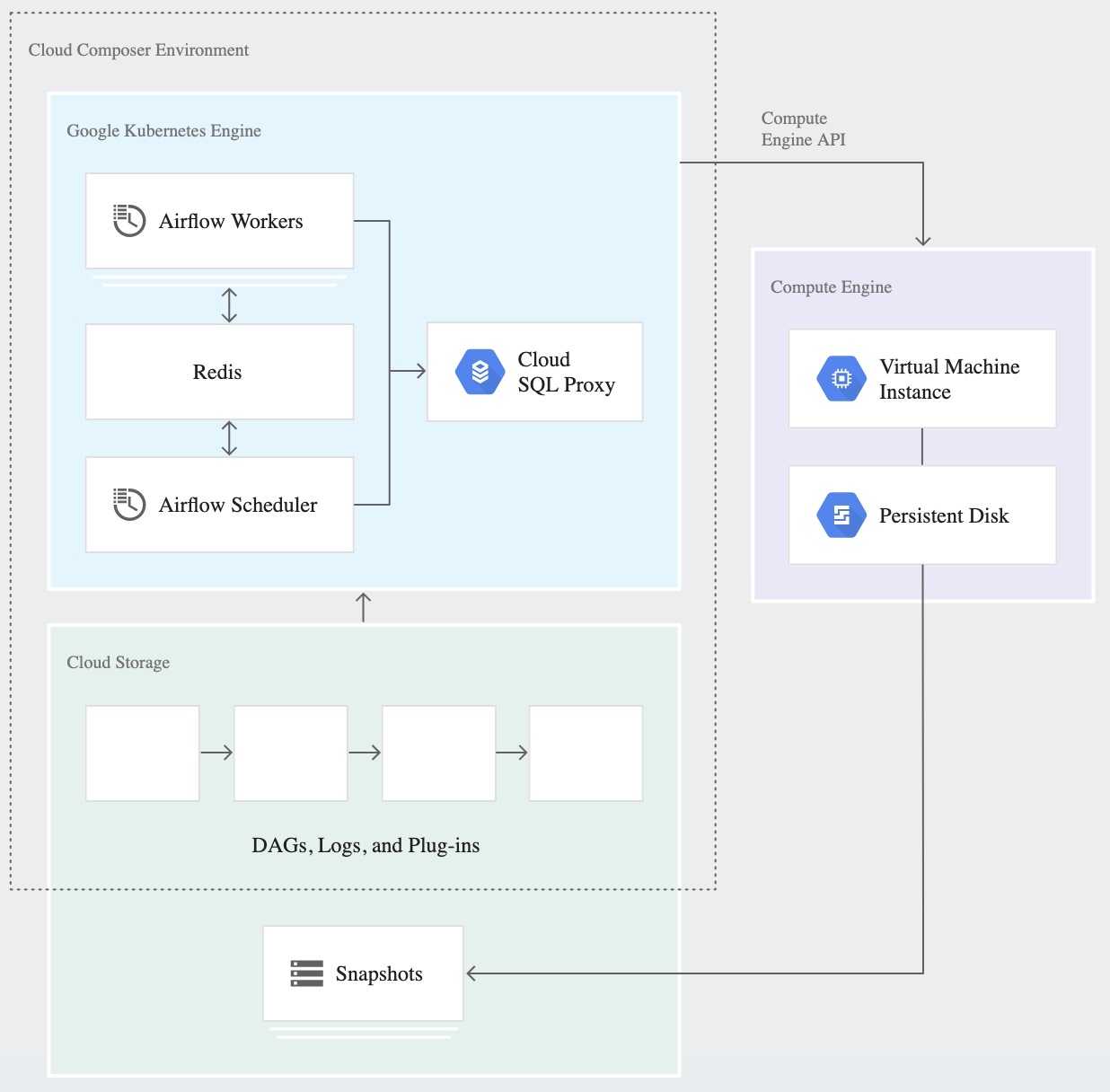
Task: Click the Compute Engine API label
Action: tap(803, 128)
